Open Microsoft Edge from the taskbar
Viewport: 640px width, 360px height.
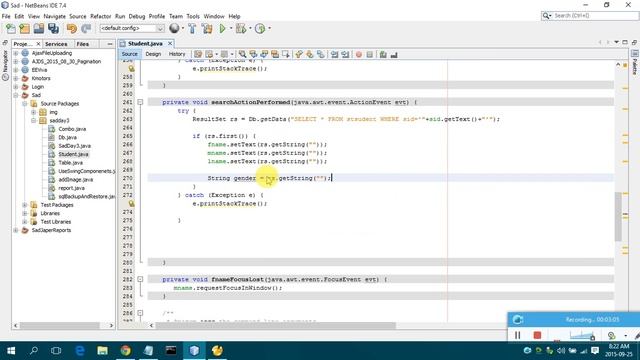(x=80, y=350)
